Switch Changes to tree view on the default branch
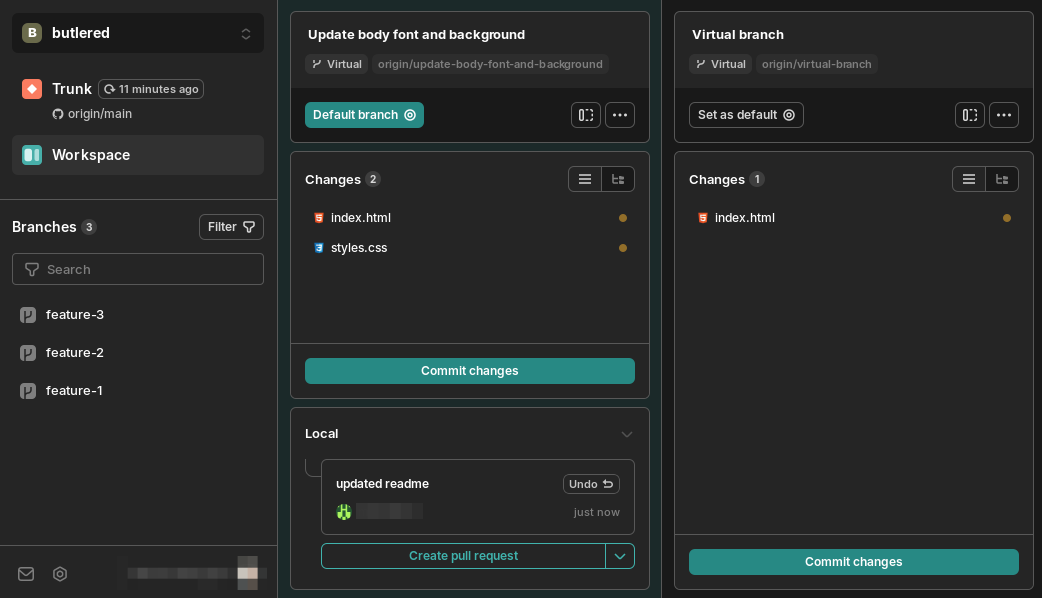This screenshot has height=598, width=1042. click(618, 179)
